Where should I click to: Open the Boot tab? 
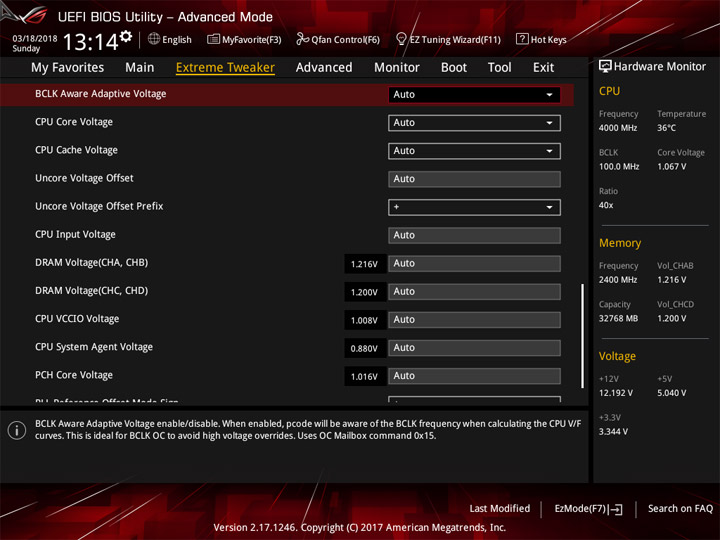[x=454, y=68]
